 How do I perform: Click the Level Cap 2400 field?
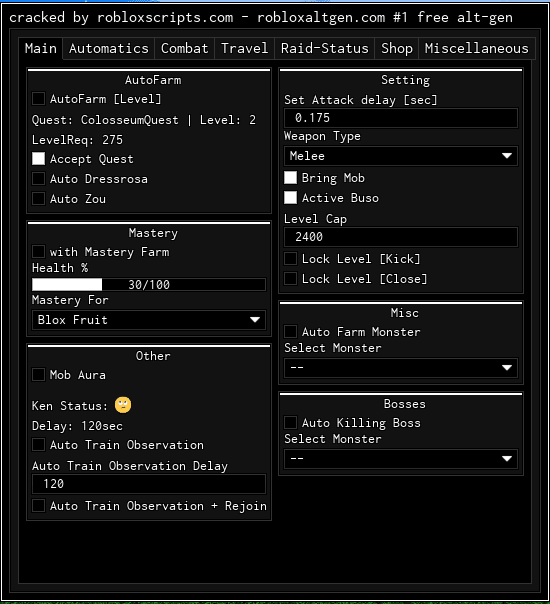(401, 237)
